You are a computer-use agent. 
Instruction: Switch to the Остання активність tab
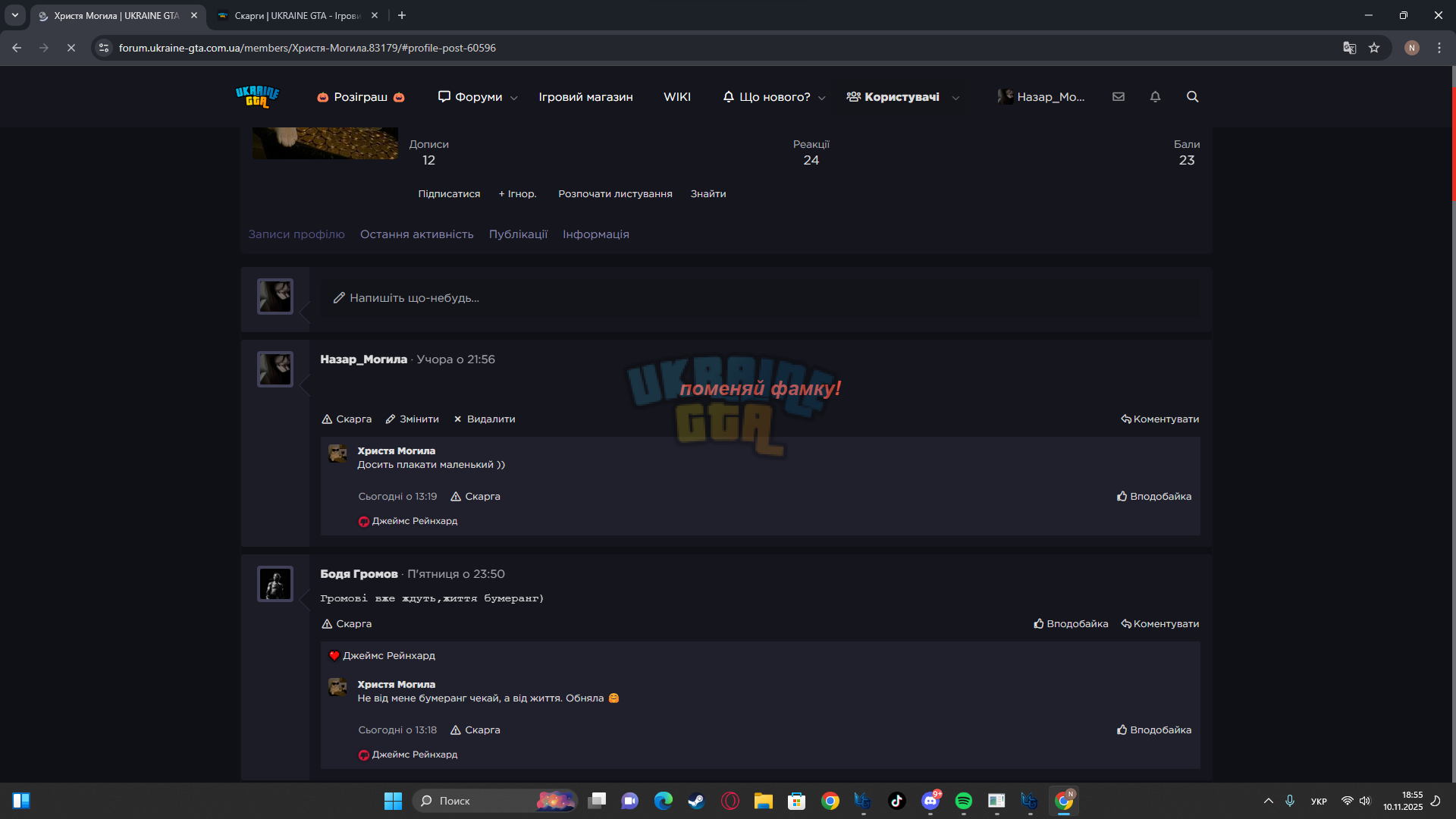coord(416,234)
